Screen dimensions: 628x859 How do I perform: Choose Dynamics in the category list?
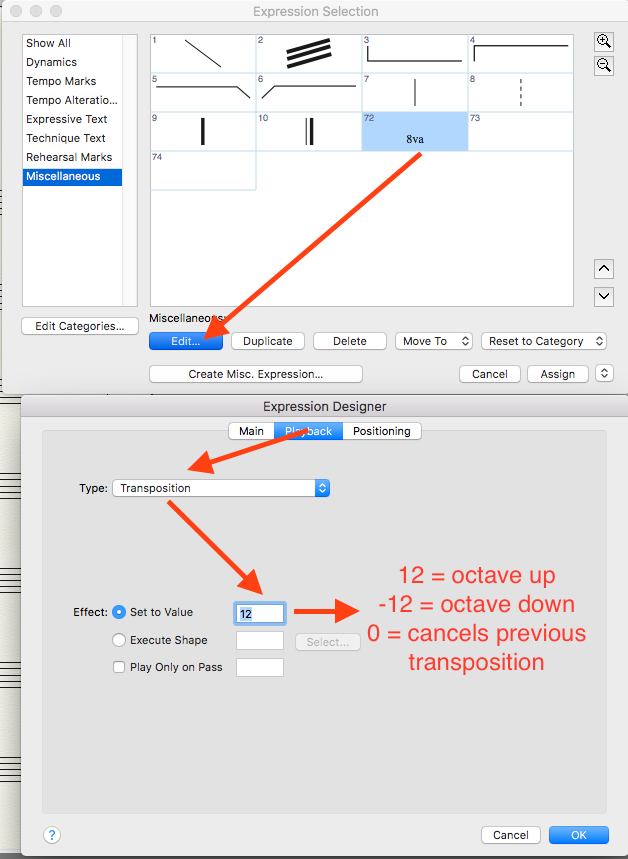[x=51, y=62]
